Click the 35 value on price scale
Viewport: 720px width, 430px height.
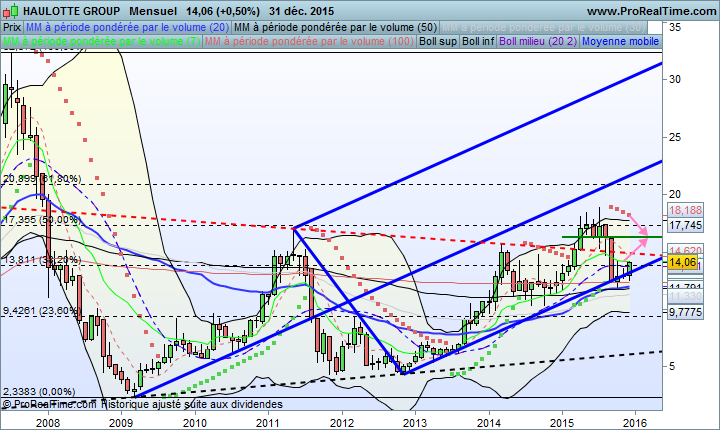pyautogui.click(x=675, y=28)
